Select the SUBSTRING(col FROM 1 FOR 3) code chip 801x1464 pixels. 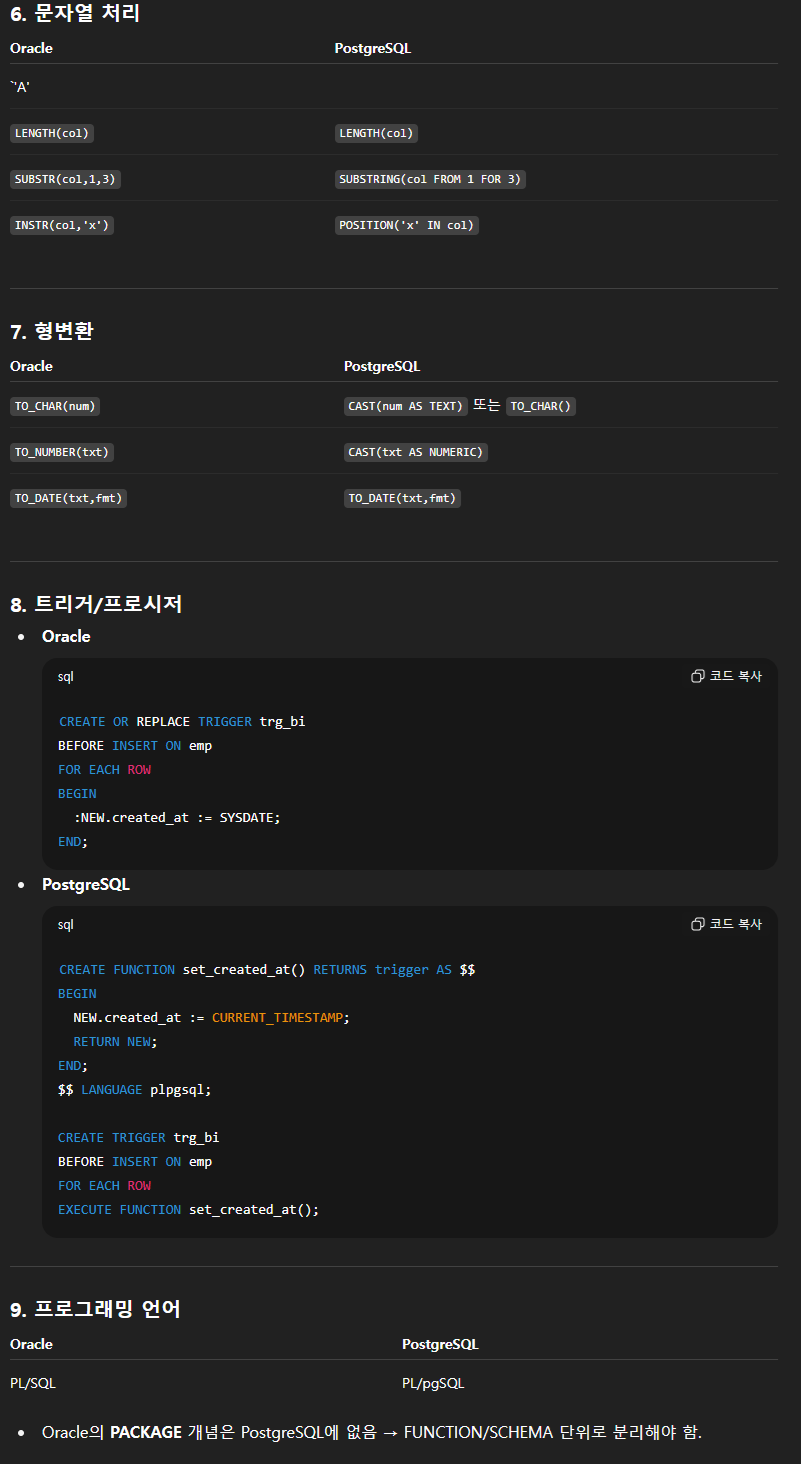430,178
